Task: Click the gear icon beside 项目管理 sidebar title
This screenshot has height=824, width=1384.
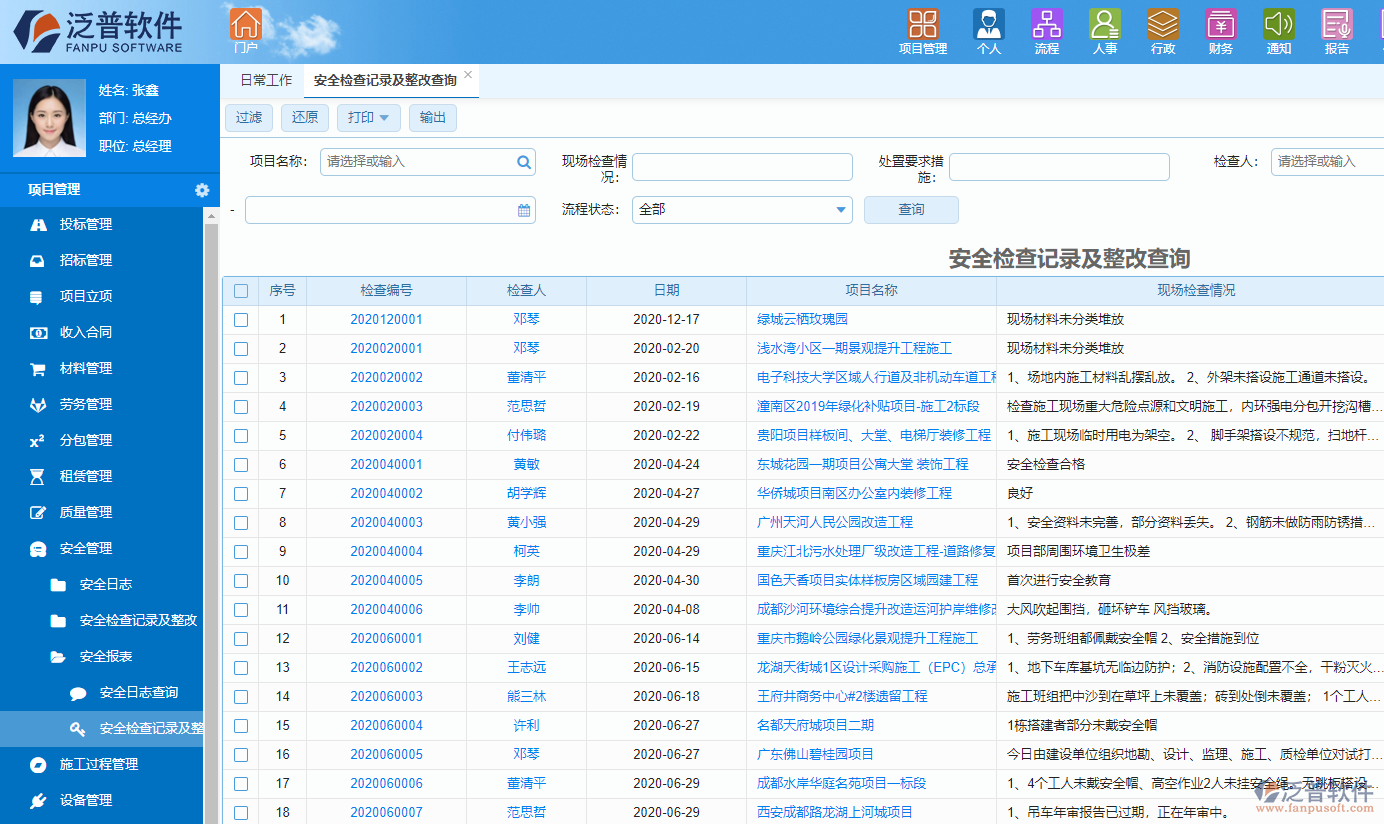Action: point(202,190)
